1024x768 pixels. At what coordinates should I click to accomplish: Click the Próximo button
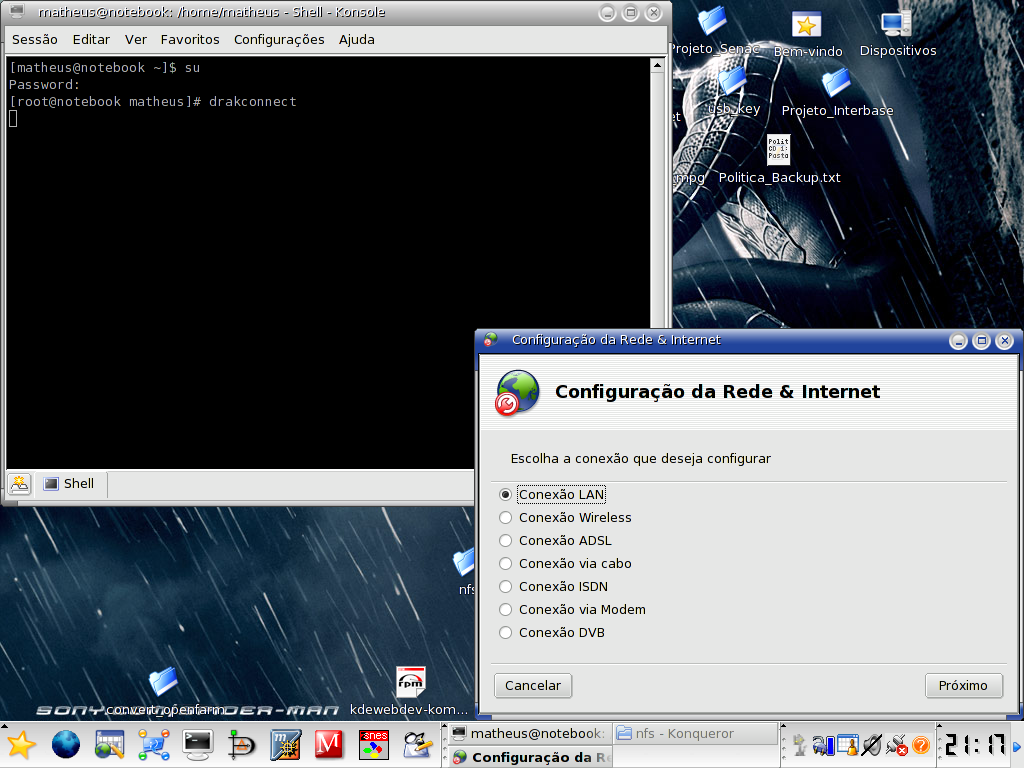click(x=963, y=686)
